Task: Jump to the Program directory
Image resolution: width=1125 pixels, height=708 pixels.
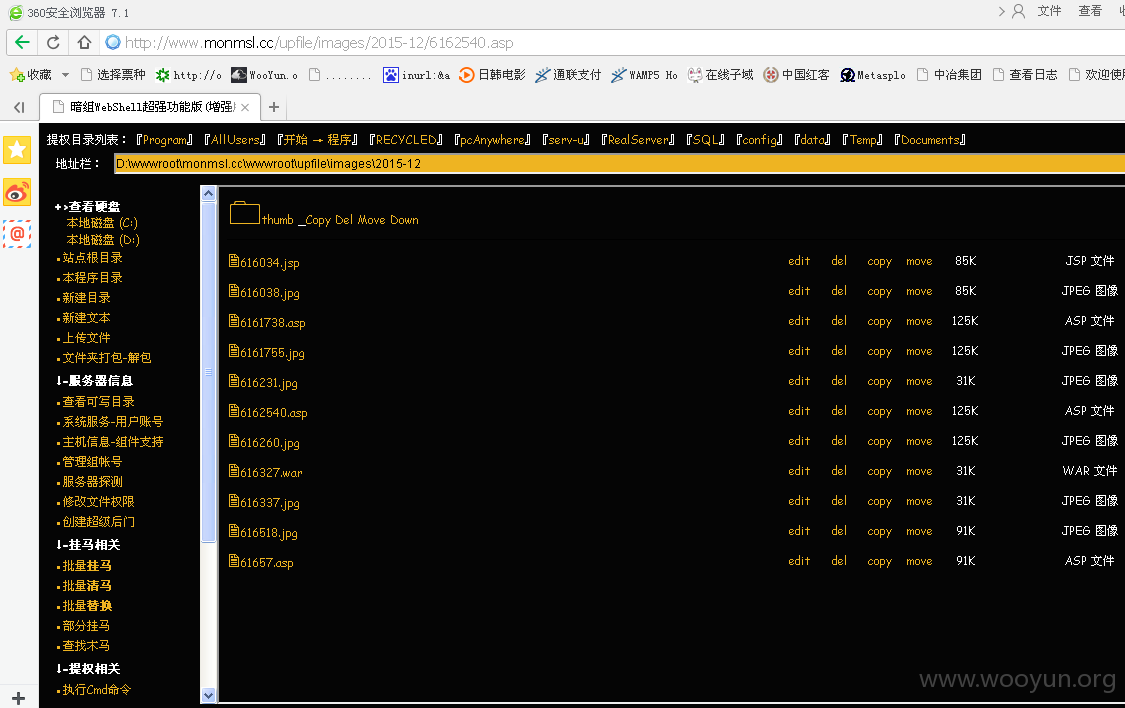Action: [164, 140]
